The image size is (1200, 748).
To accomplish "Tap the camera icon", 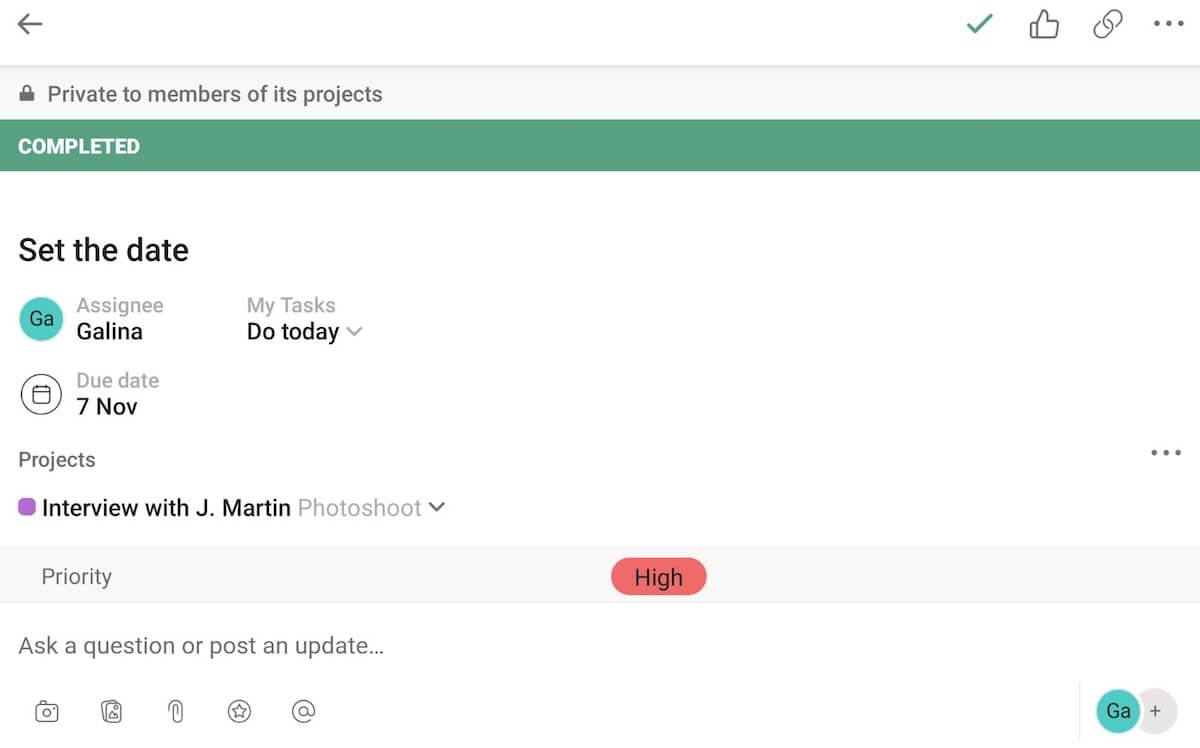I will 47,712.
